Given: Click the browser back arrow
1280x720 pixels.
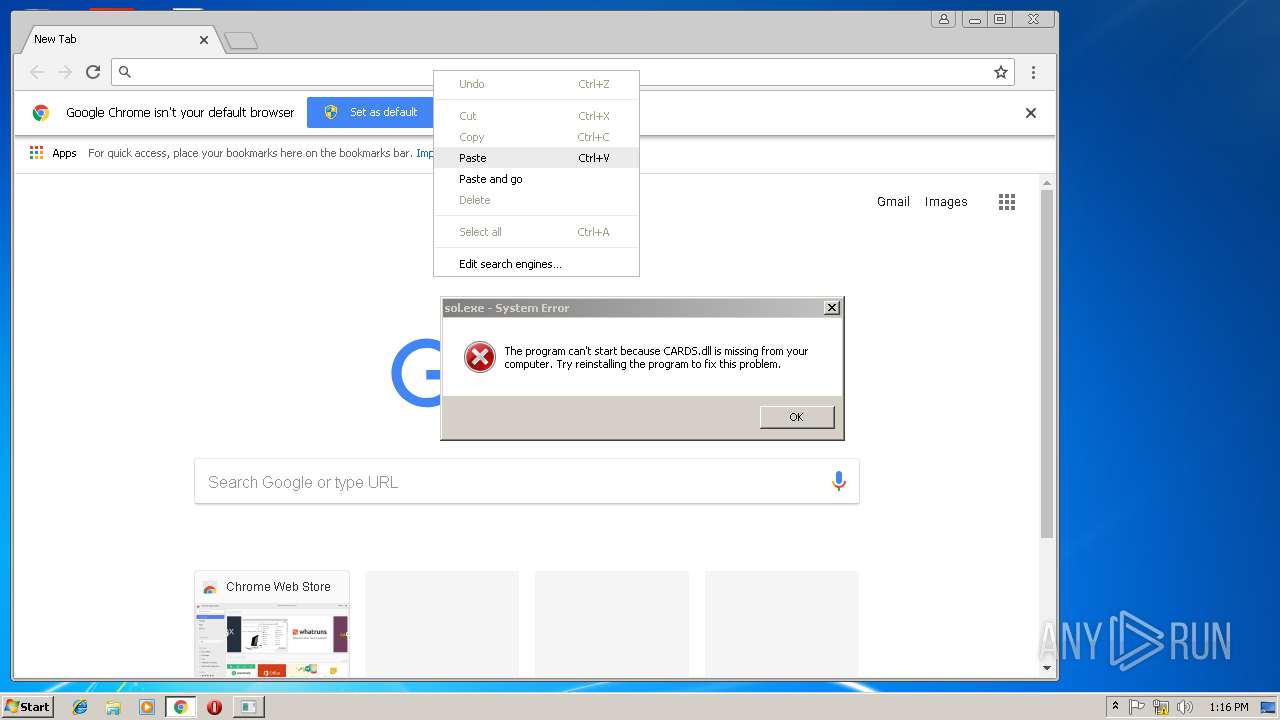Looking at the screenshot, I should 37,72.
